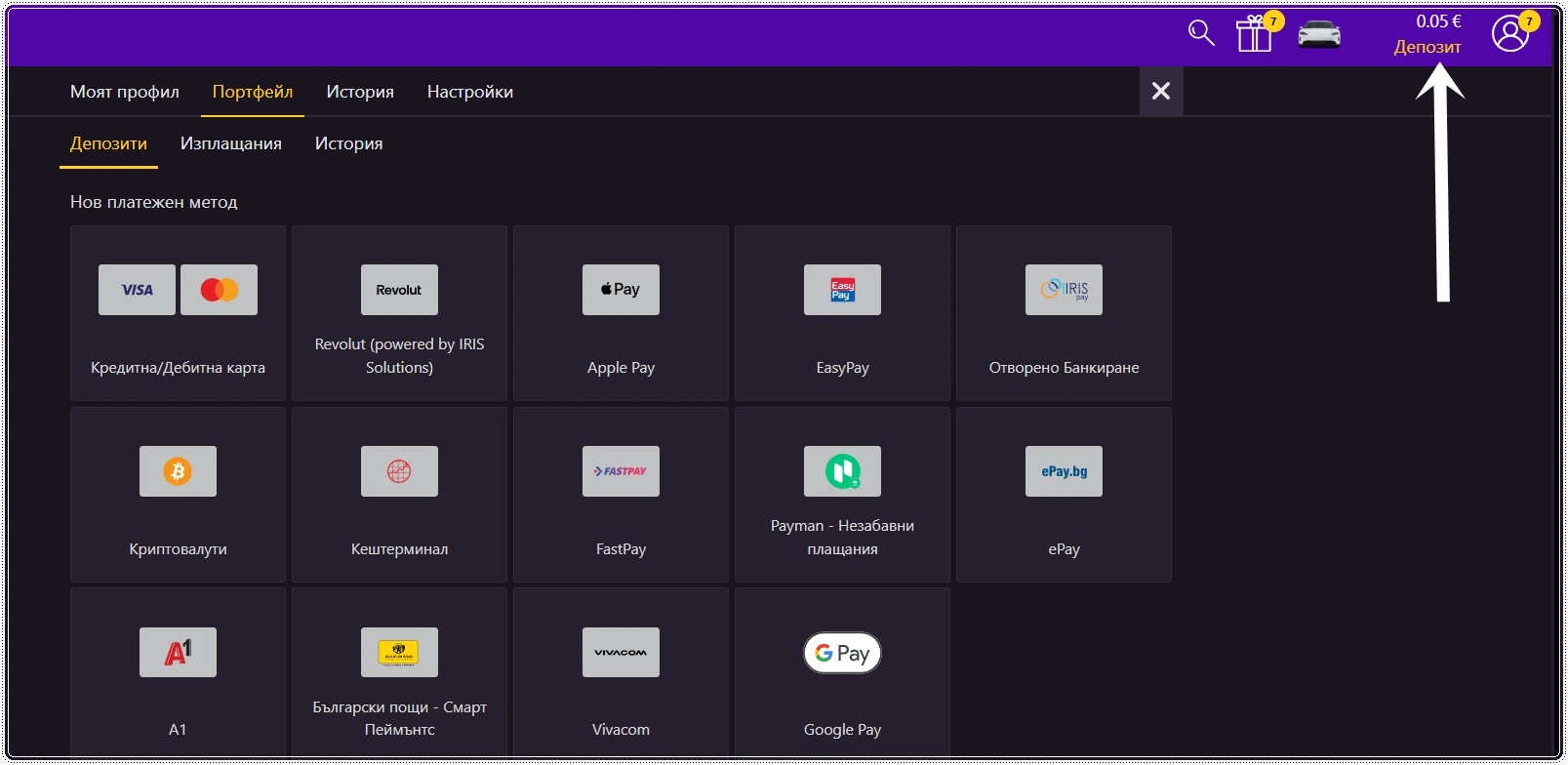The height and width of the screenshot is (765, 1568).
Task: Click the car promotion icon
Action: (x=1319, y=34)
